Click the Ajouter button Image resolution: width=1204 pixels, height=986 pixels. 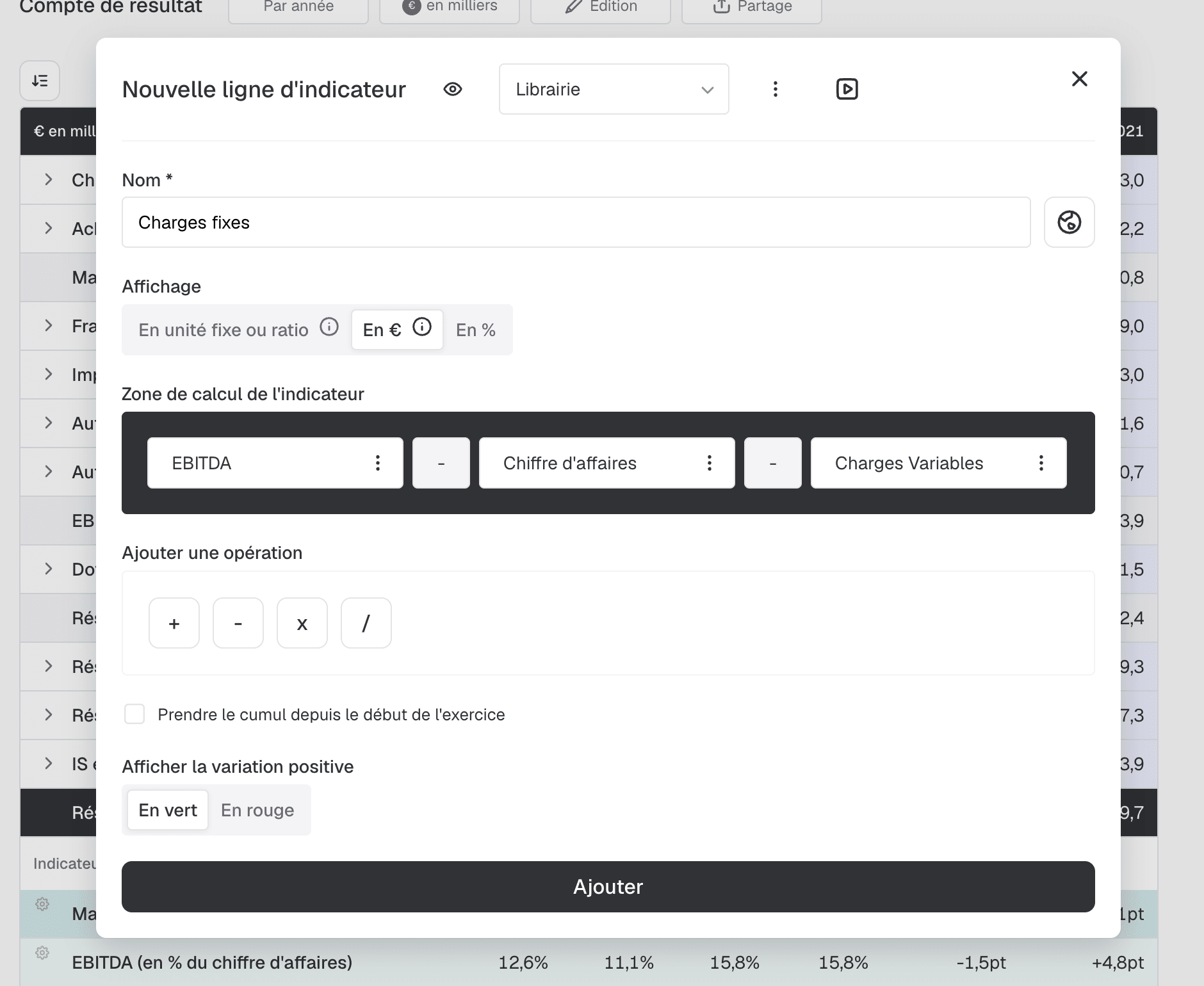coord(608,887)
